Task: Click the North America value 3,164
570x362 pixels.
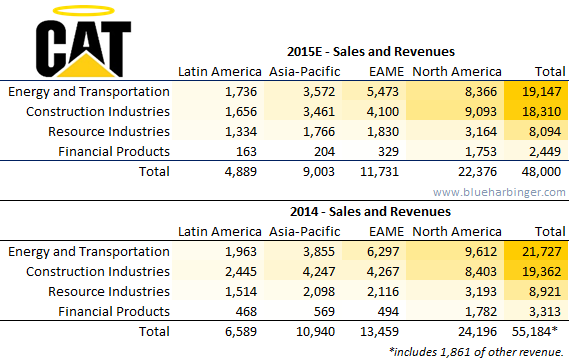Action: pyautogui.click(x=481, y=131)
